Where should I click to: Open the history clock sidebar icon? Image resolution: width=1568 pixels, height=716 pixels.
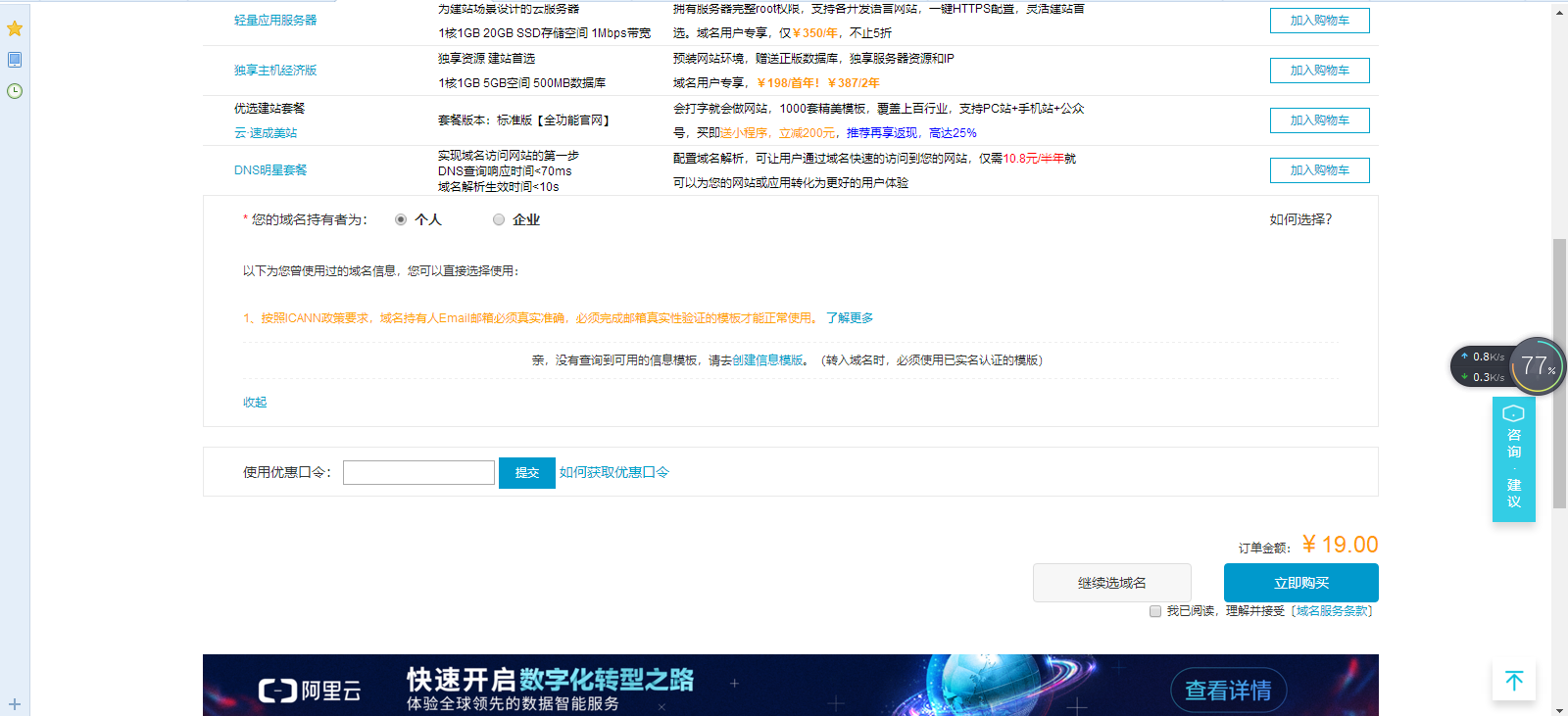(15, 91)
